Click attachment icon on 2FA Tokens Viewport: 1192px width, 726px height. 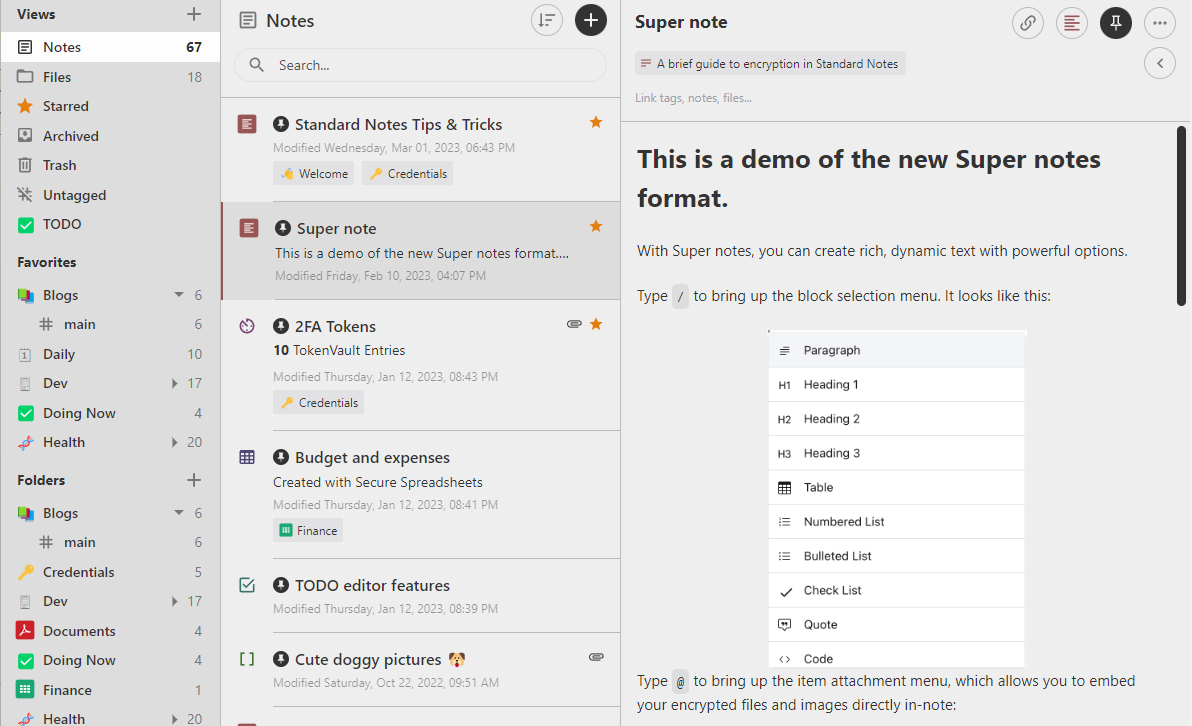point(574,325)
